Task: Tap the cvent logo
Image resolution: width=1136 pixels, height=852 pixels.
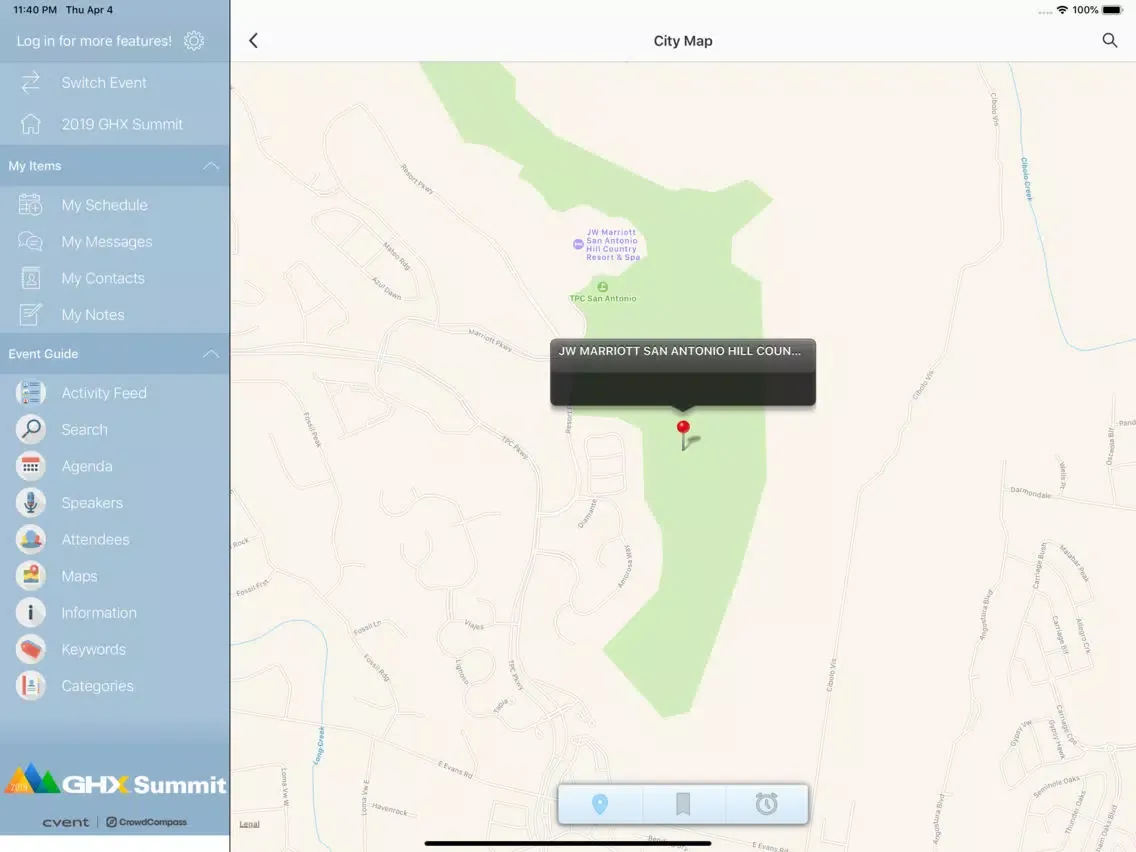Action: (x=65, y=822)
